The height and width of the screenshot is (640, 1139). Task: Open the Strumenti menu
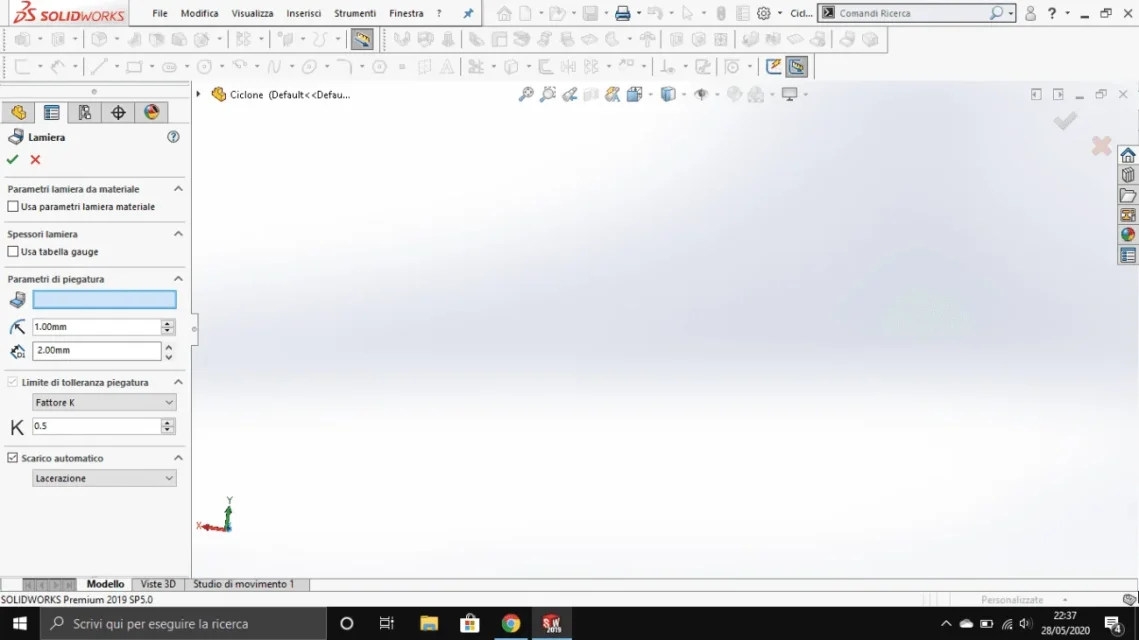[354, 13]
